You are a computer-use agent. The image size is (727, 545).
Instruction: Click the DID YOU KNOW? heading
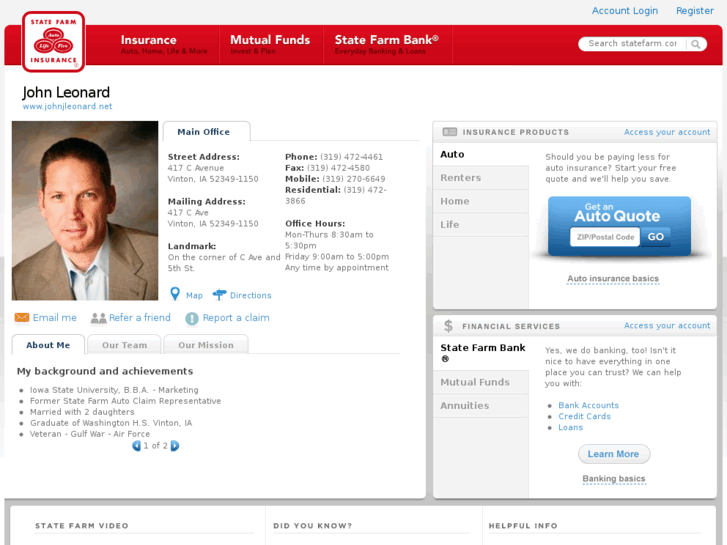(312, 526)
